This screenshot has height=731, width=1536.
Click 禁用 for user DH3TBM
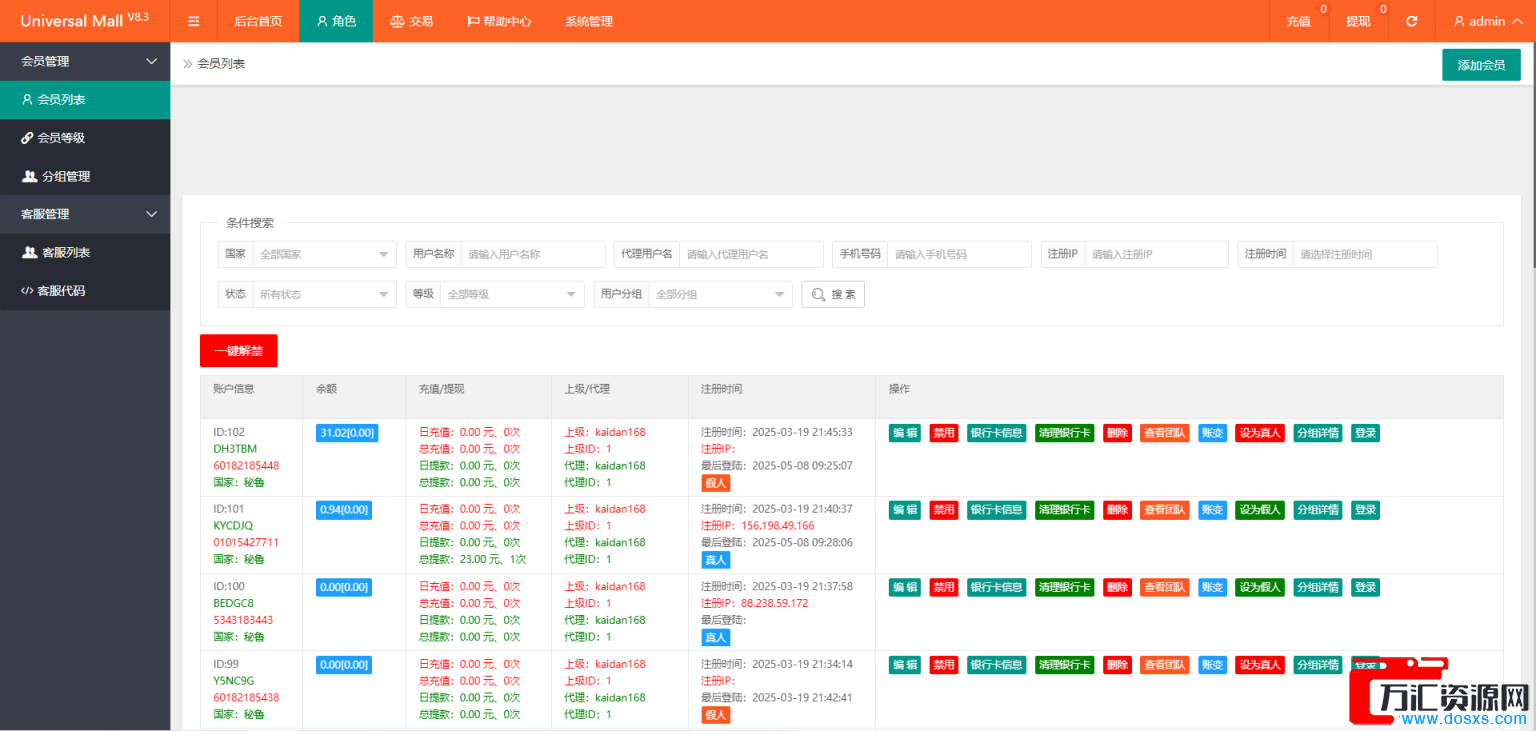944,433
